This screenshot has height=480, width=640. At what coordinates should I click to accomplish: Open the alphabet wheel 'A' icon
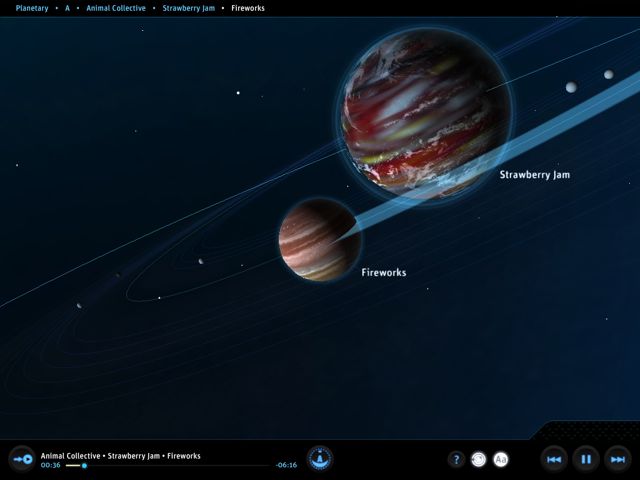click(320, 458)
